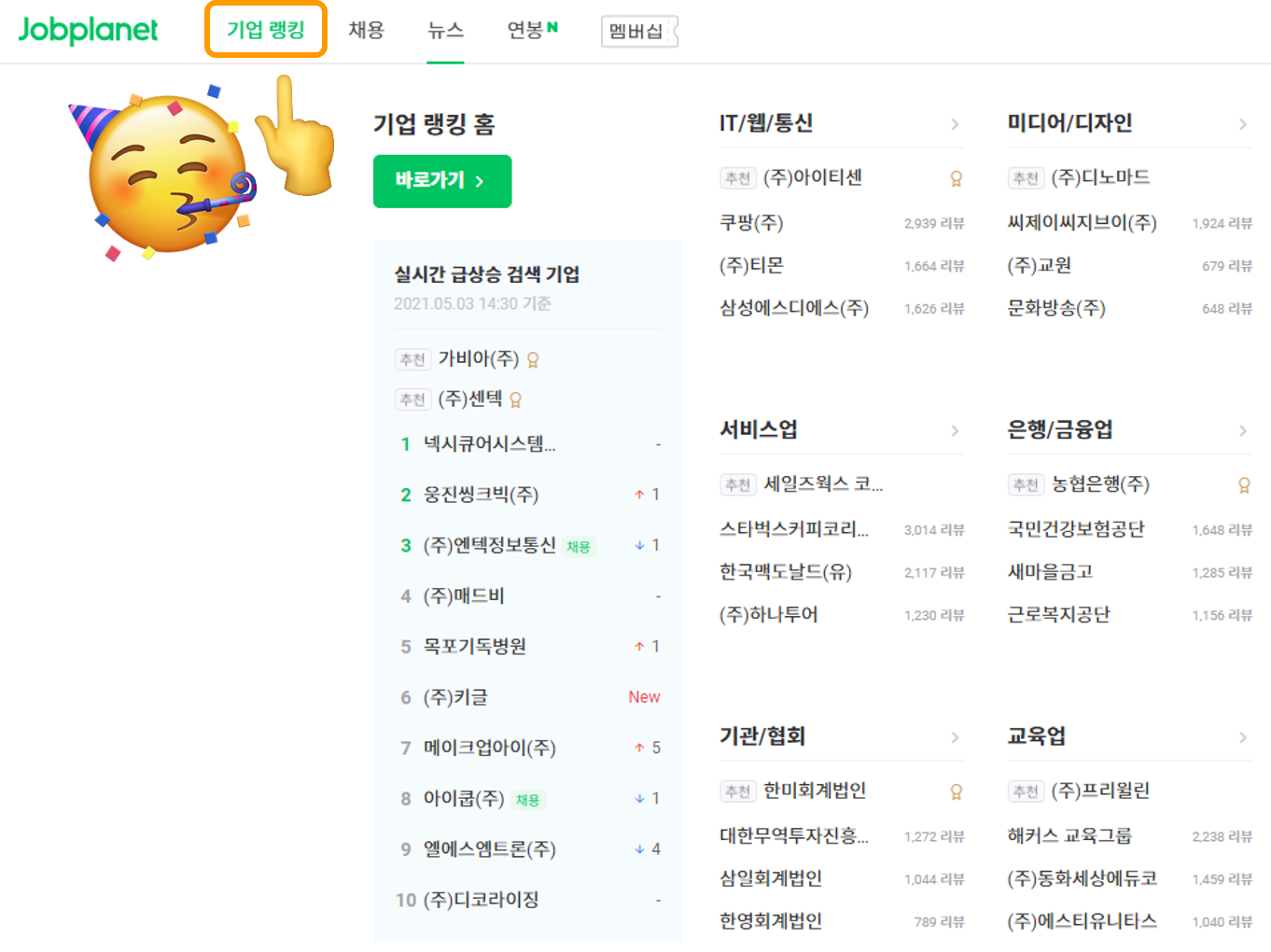Click the medal icon next to 가비아(주)
This screenshot has height=952, width=1271.
click(533, 360)
